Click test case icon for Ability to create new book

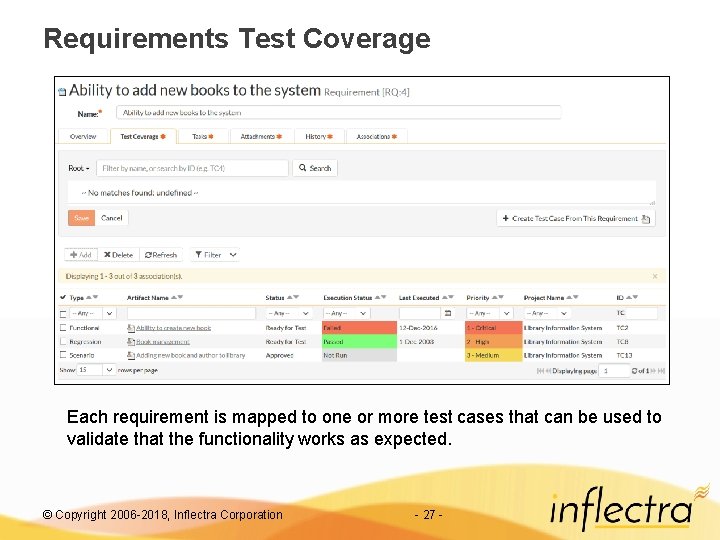[x=131, y=328]
